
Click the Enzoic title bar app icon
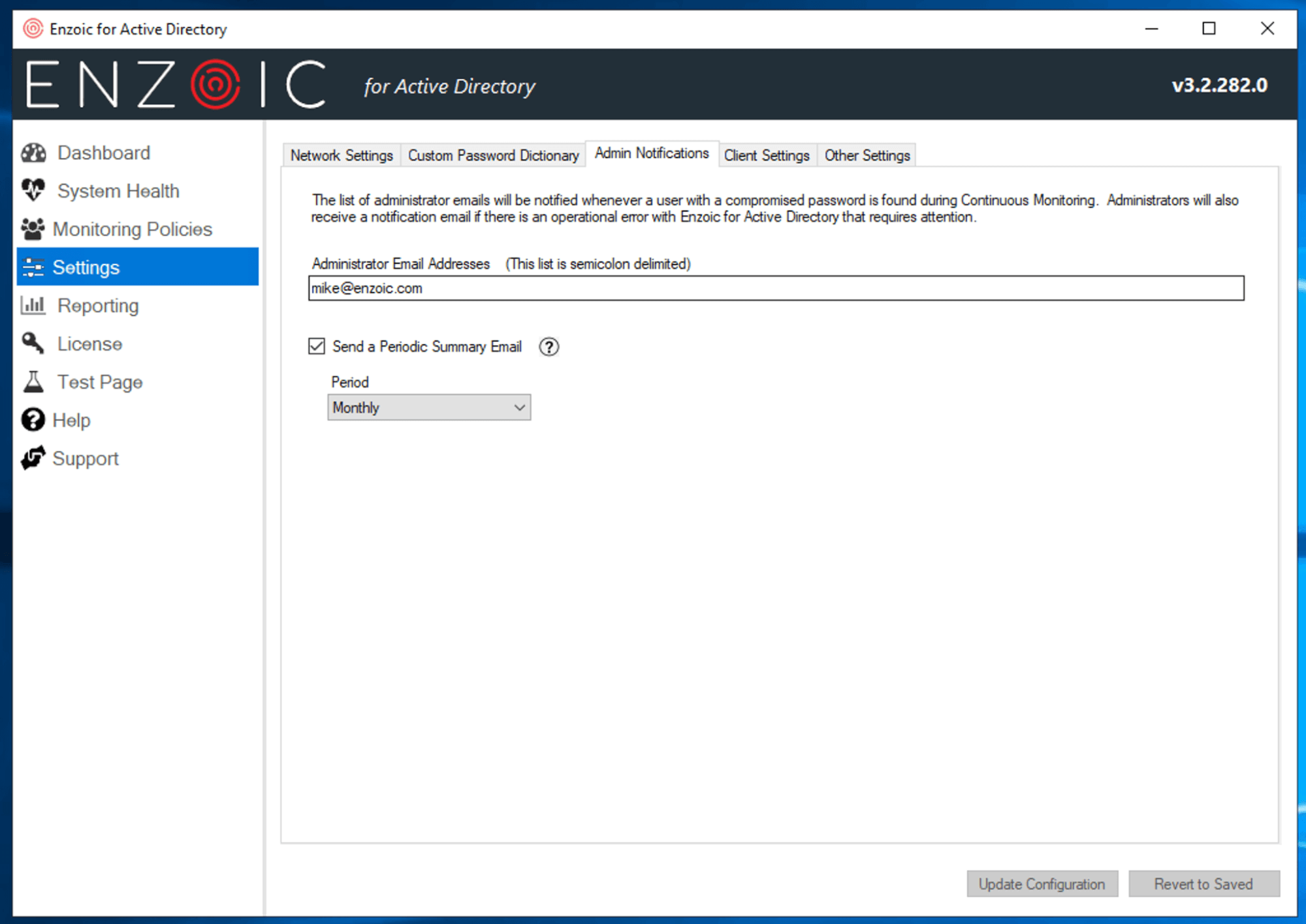pos(33,29)
